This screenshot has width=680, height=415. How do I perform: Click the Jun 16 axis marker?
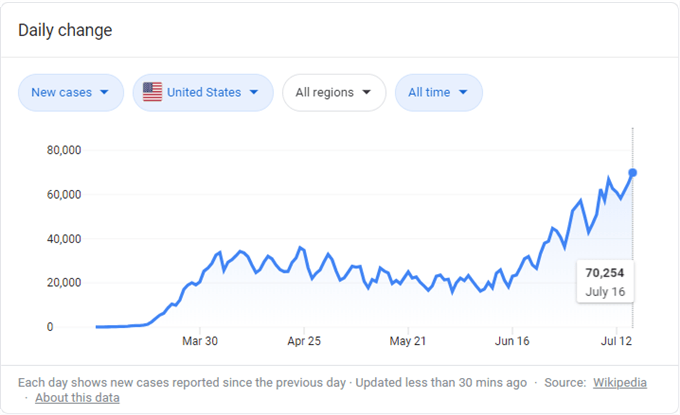512,341
